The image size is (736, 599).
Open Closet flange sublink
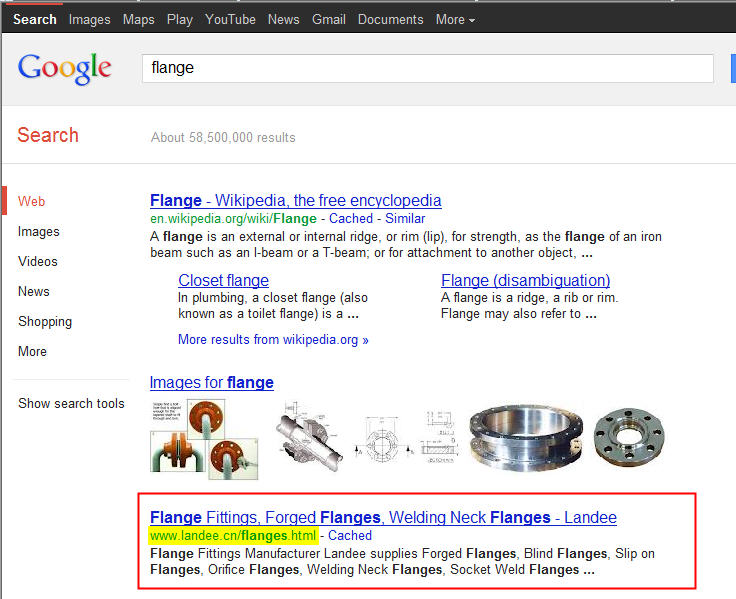pos(223,280)
